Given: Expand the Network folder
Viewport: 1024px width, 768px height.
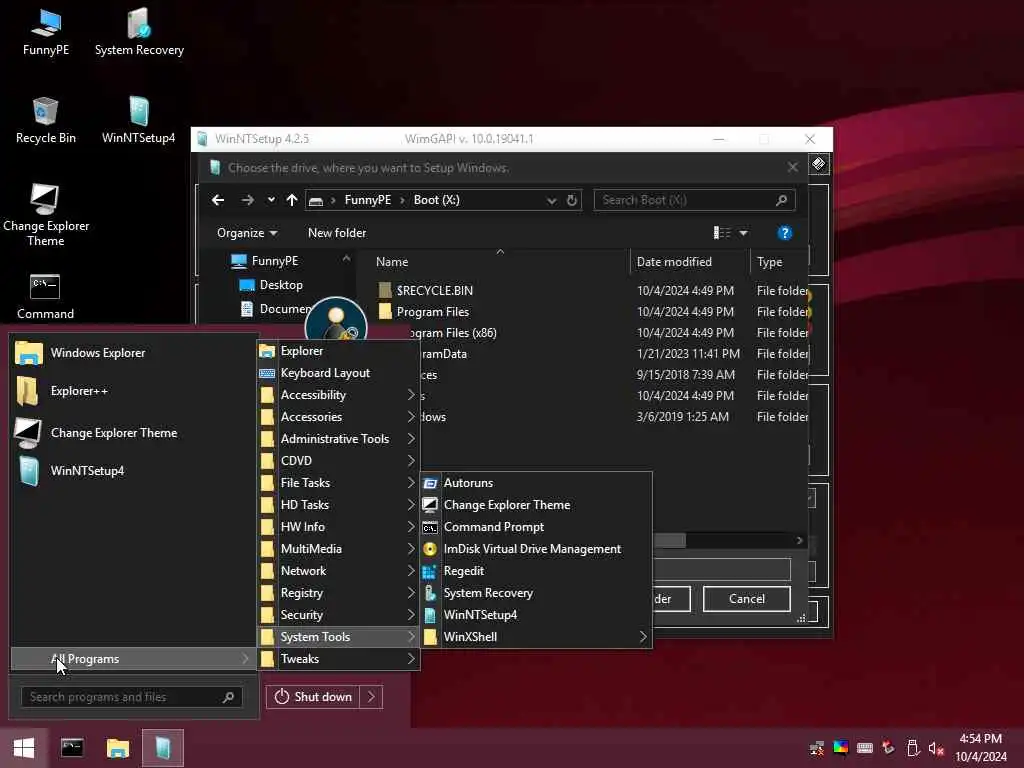Looking at the screenshot, I should click(x=338, y=571).
